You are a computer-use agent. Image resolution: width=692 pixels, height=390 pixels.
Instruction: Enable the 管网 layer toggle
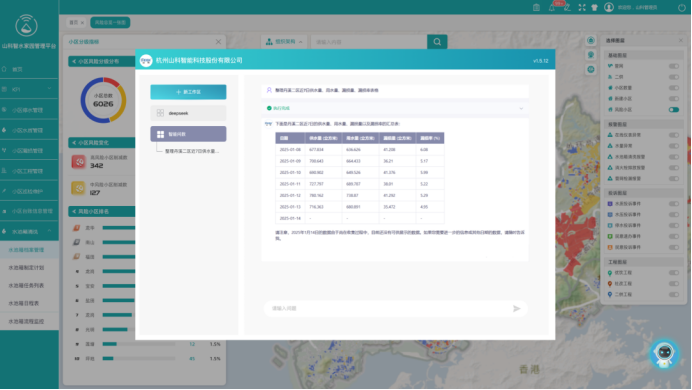[x=673, y=66]
